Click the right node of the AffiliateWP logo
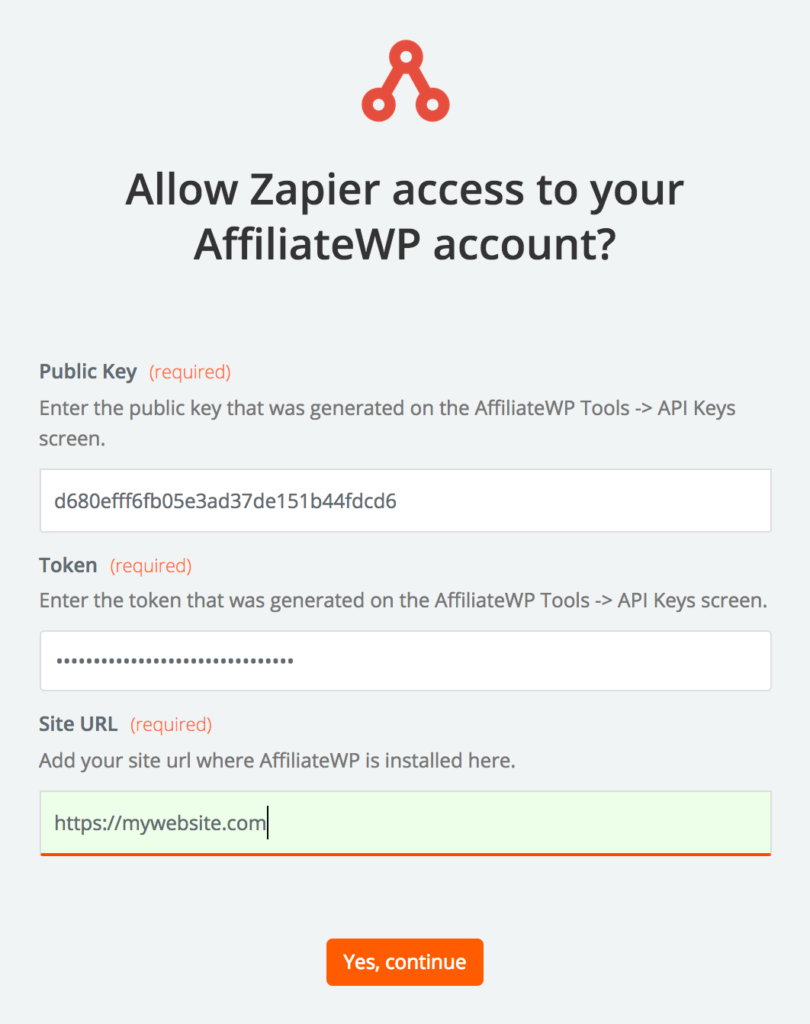 coord(433,102)
